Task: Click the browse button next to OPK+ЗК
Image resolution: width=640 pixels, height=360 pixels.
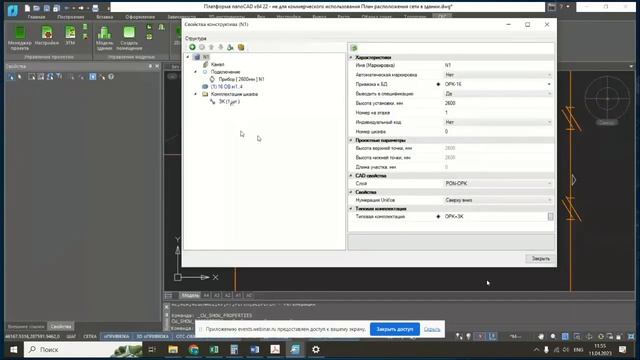Action: coord(550,217)
